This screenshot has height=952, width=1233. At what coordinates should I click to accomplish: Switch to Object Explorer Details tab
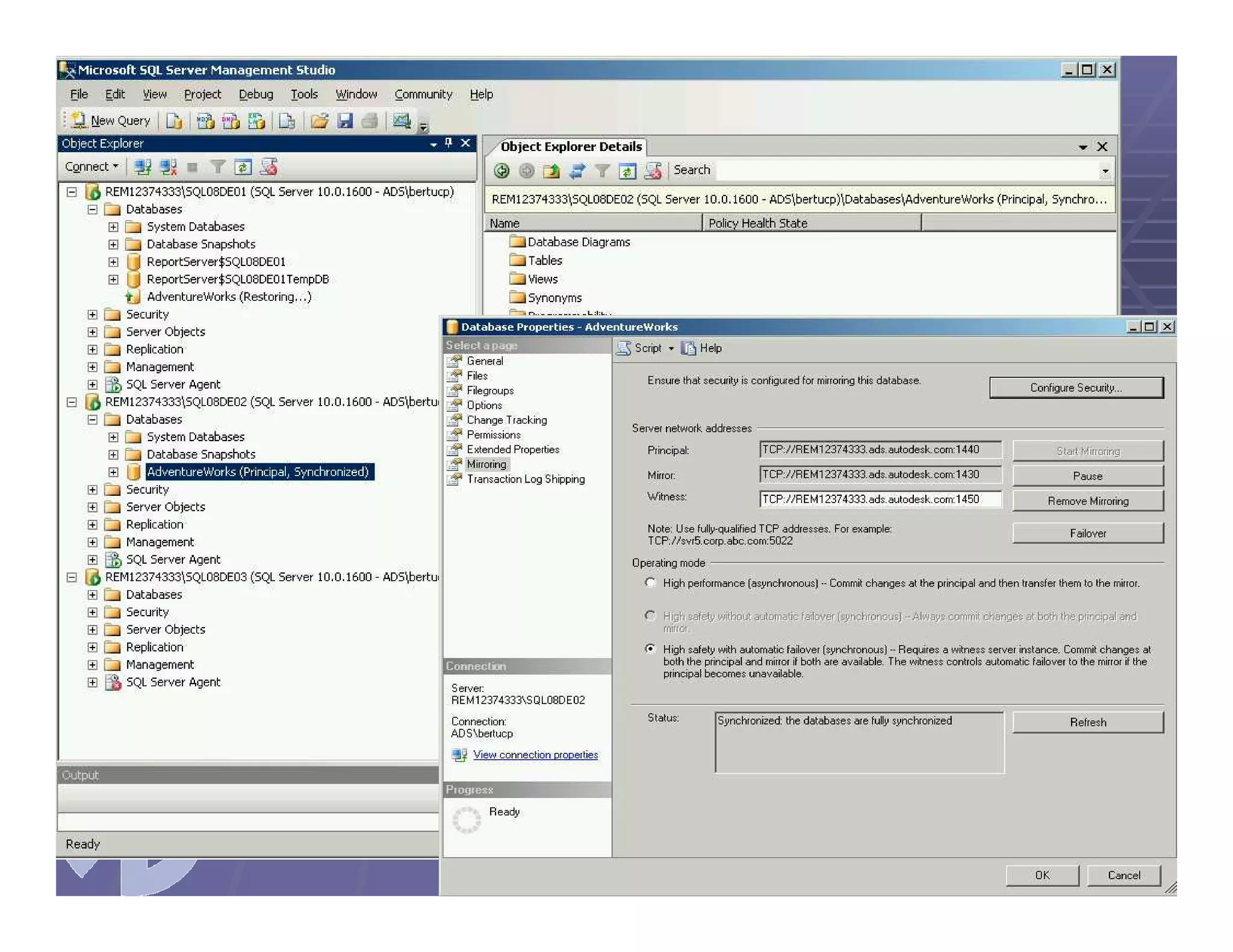(x=571, y=147)
